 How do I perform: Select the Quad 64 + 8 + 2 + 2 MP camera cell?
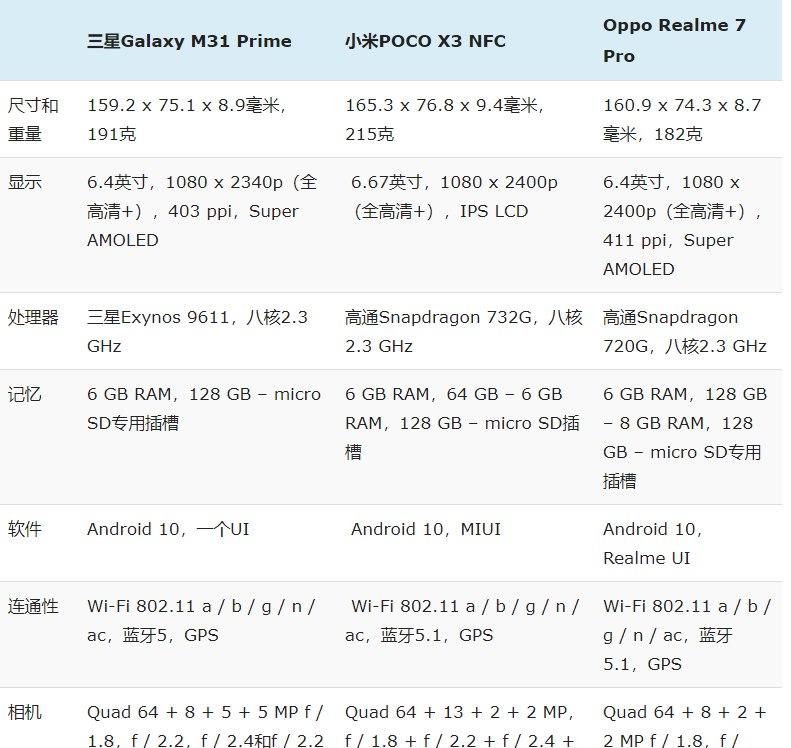click(x=685, y=726)
